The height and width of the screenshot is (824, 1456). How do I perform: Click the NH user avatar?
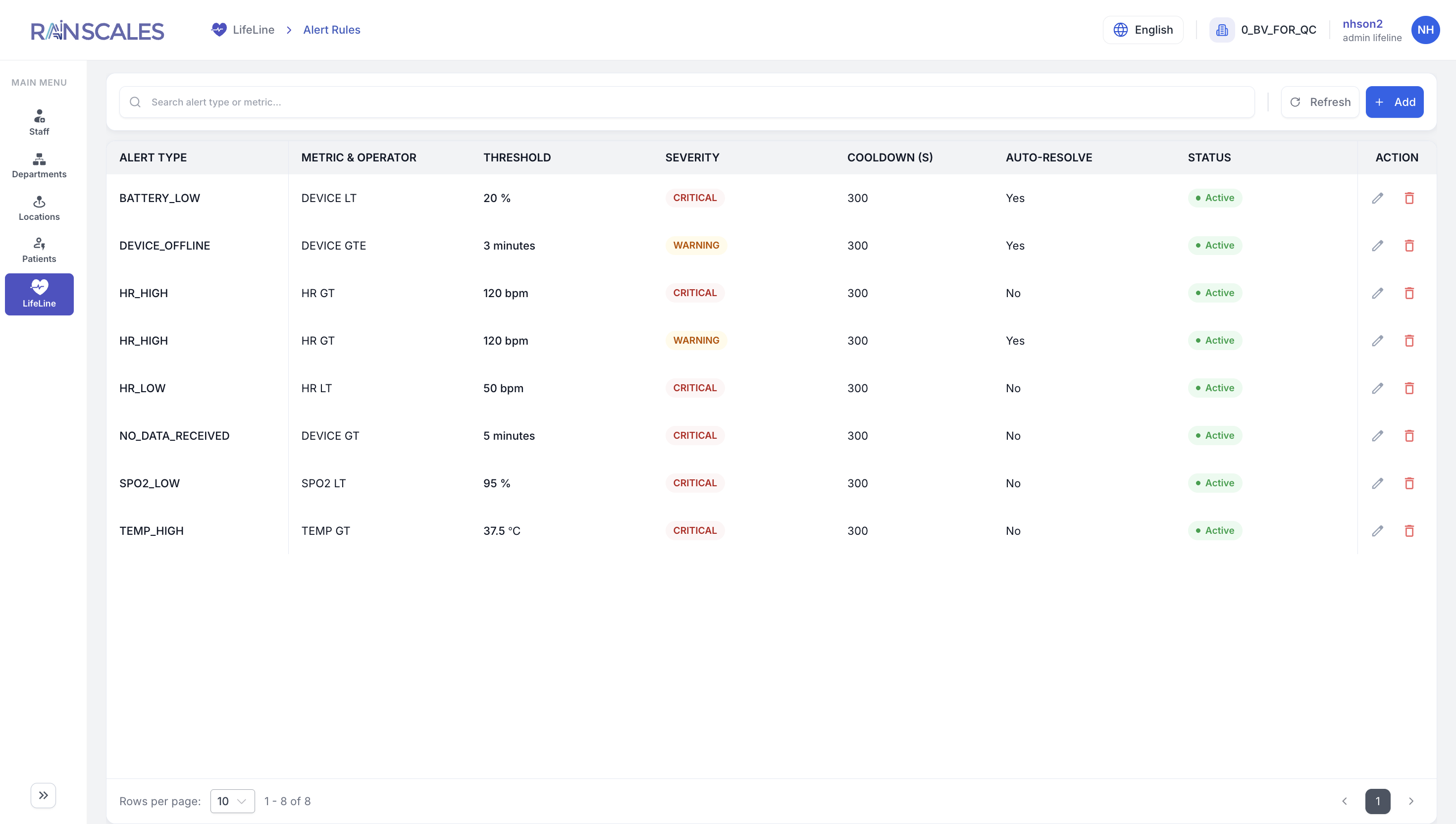[1425, 30]
